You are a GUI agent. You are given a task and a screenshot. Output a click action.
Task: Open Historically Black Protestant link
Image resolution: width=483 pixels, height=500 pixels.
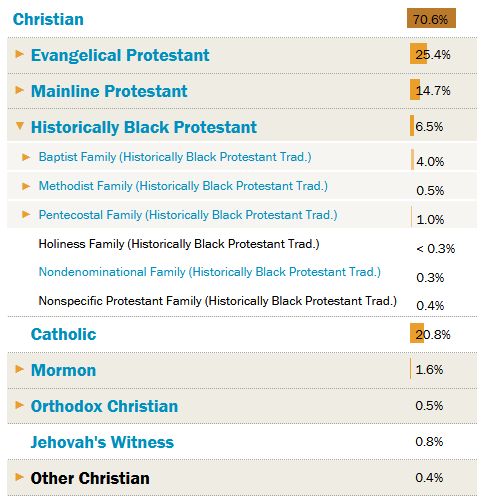tap(144, 127)
